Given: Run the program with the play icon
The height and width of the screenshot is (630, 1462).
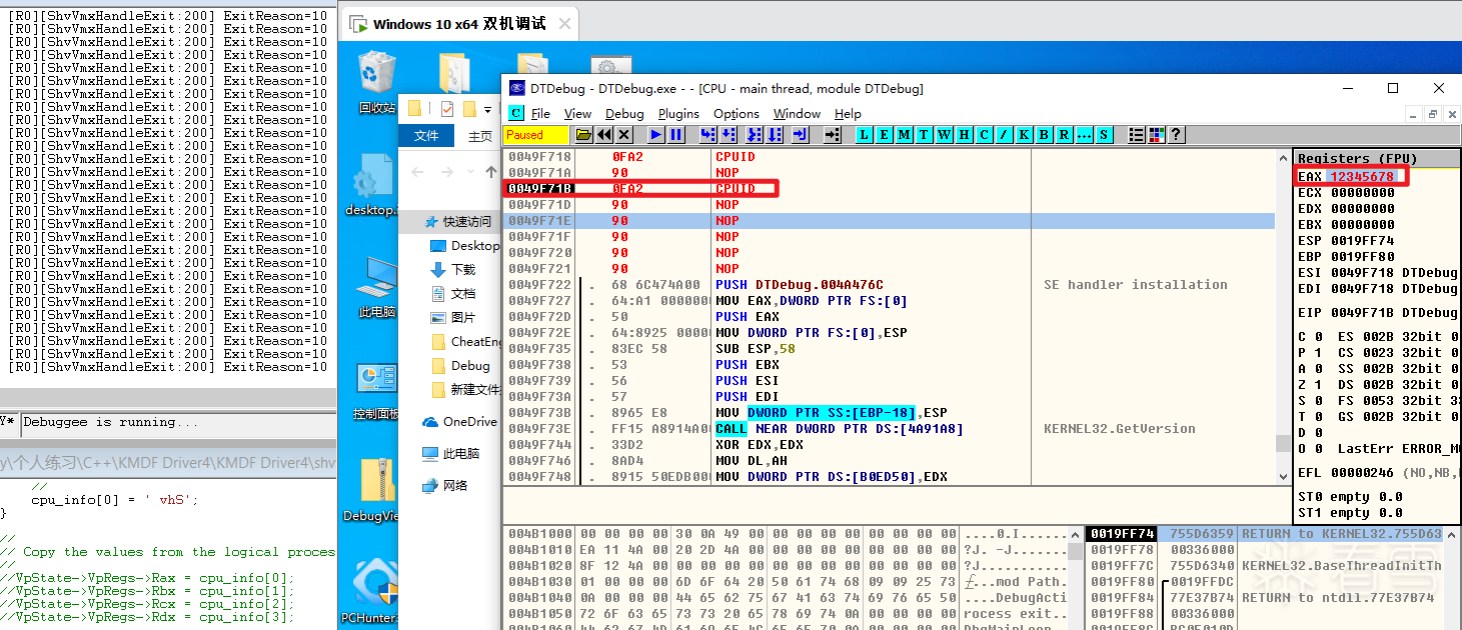Looking at the screenshot, I should (656, 134).
